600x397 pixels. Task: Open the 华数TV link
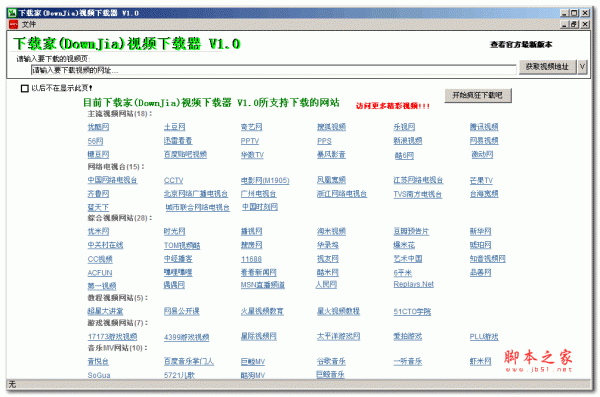click(252, 155)
